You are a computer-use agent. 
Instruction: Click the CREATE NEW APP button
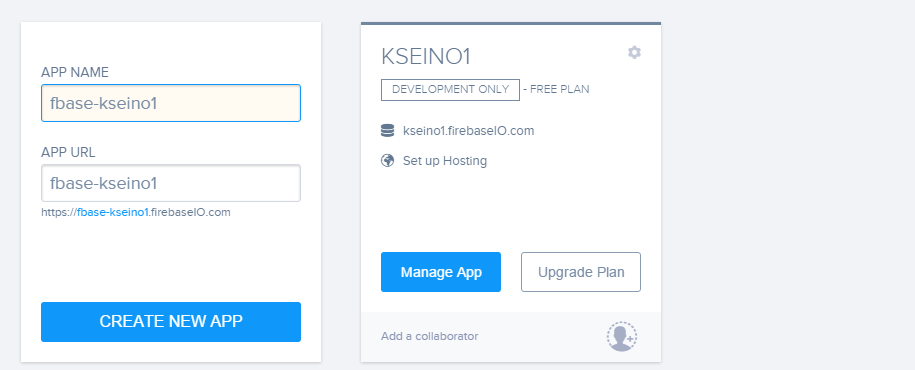171,322
